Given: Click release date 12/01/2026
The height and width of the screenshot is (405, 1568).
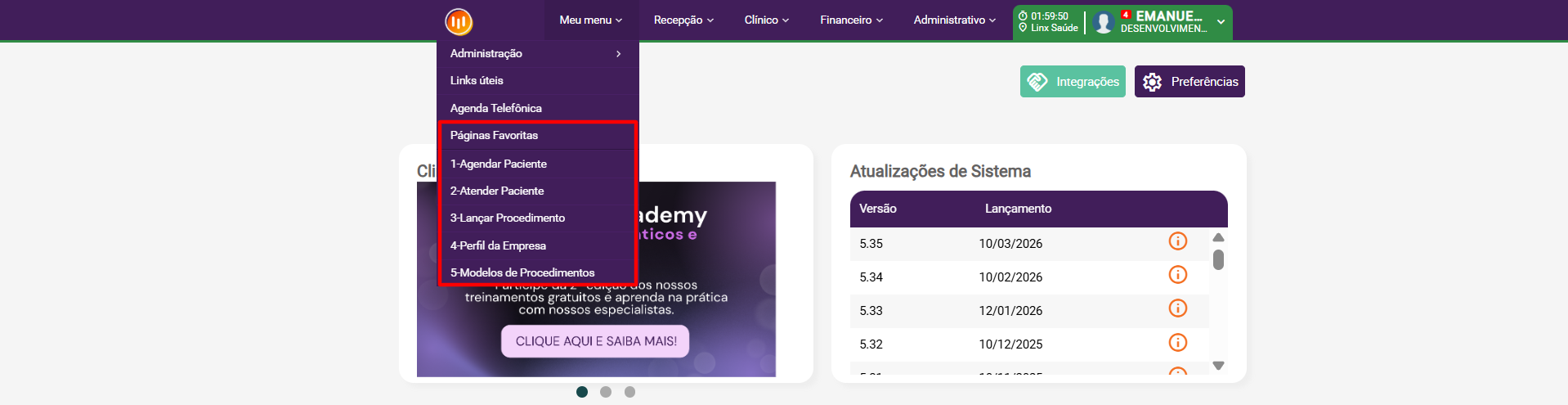Looking at the screenshot, I should [1010, 311].
